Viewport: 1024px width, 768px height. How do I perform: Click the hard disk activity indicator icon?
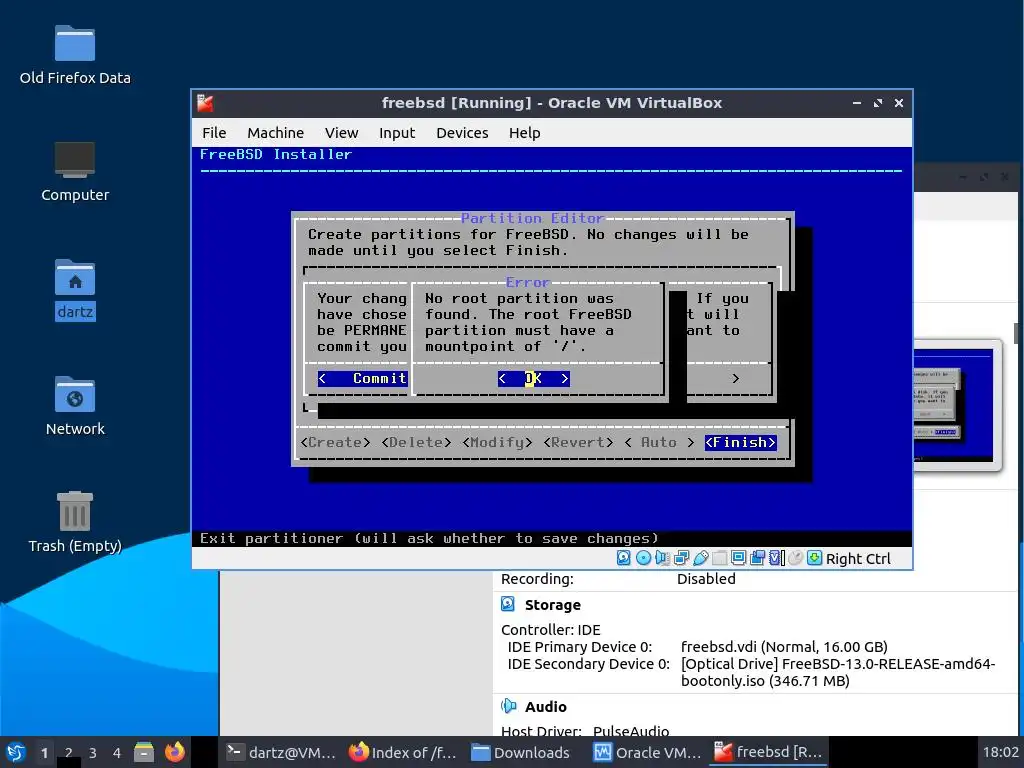624,558
